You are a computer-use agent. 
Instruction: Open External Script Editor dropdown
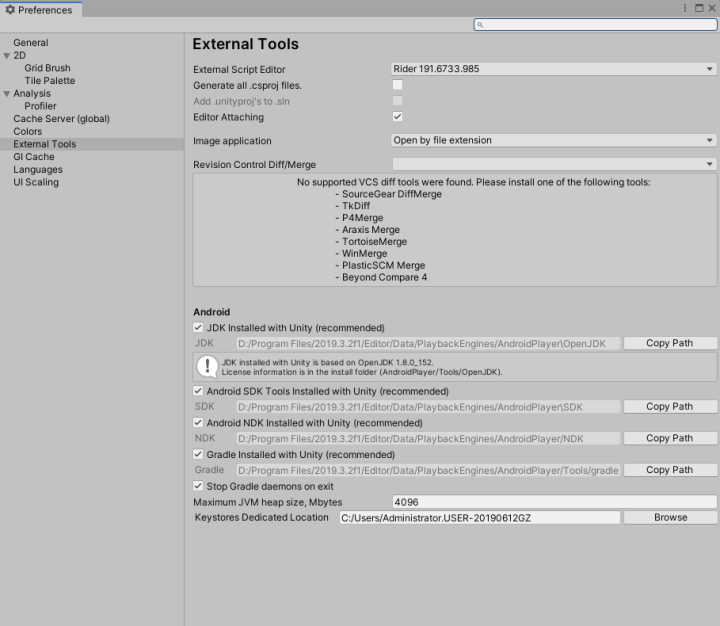(554, 70)
